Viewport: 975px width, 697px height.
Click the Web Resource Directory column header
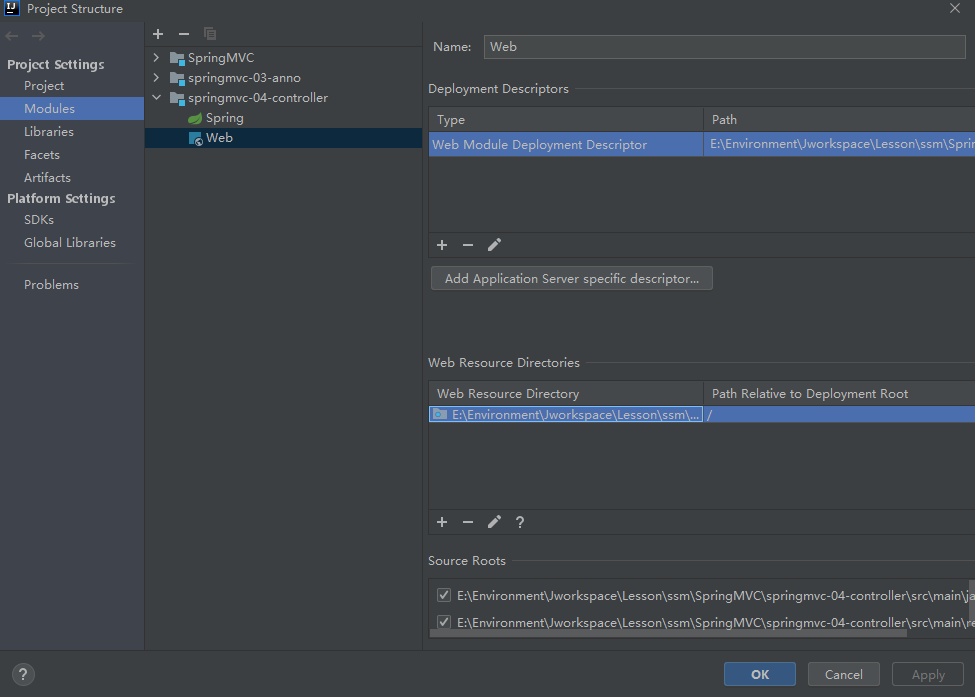click(x=566, y=394)
